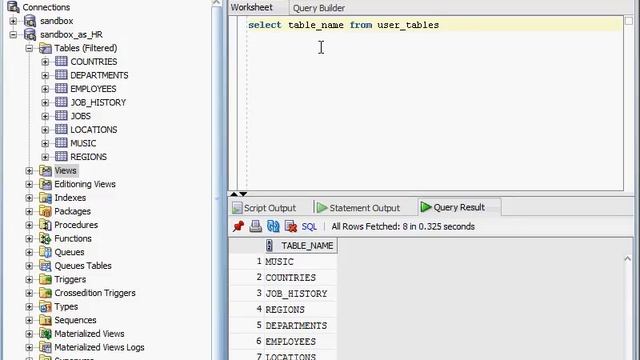Click the Indexes folder icon
640x360 pixels.
45,198
